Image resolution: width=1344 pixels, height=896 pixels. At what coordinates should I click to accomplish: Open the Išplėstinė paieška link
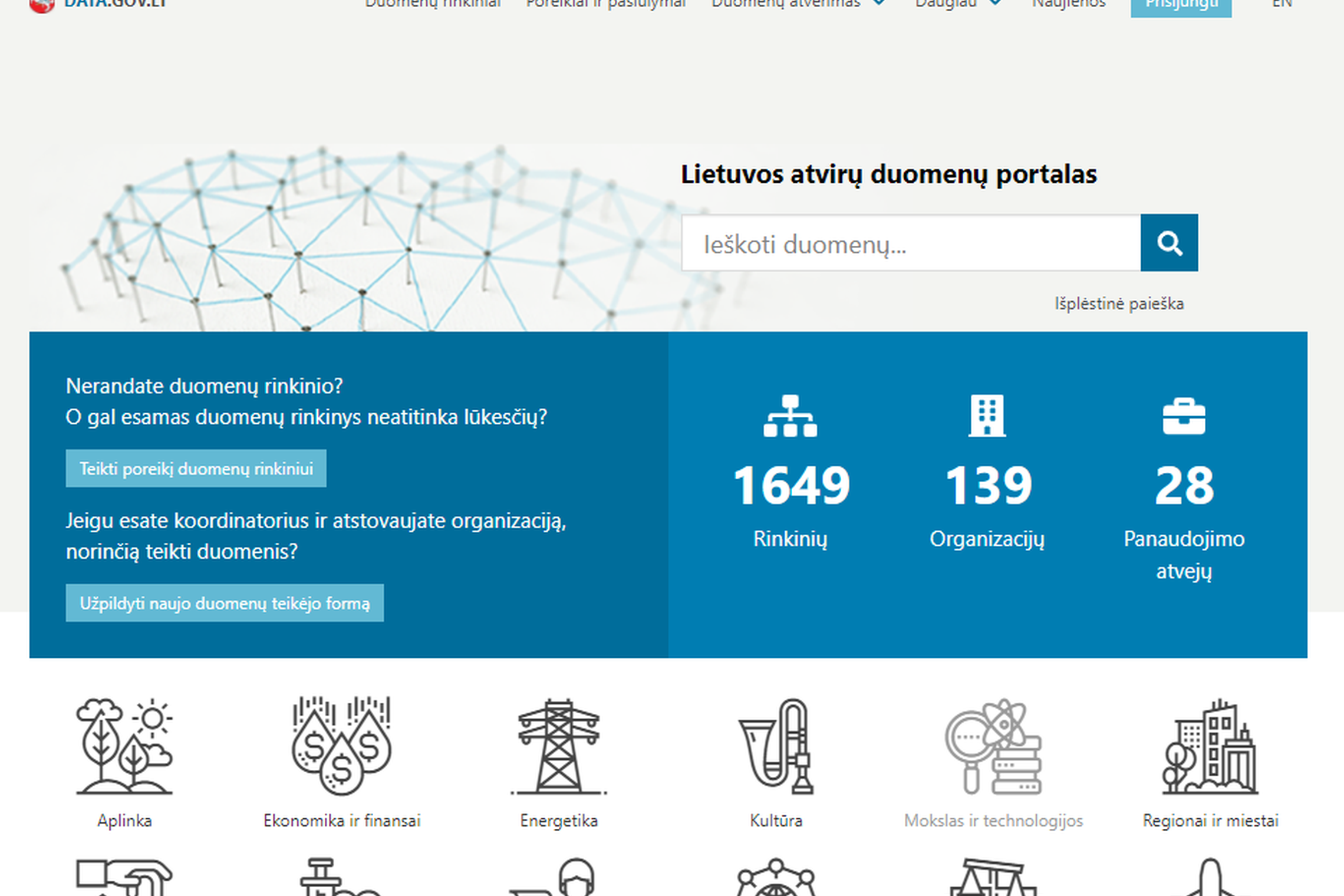point(1119,304)
